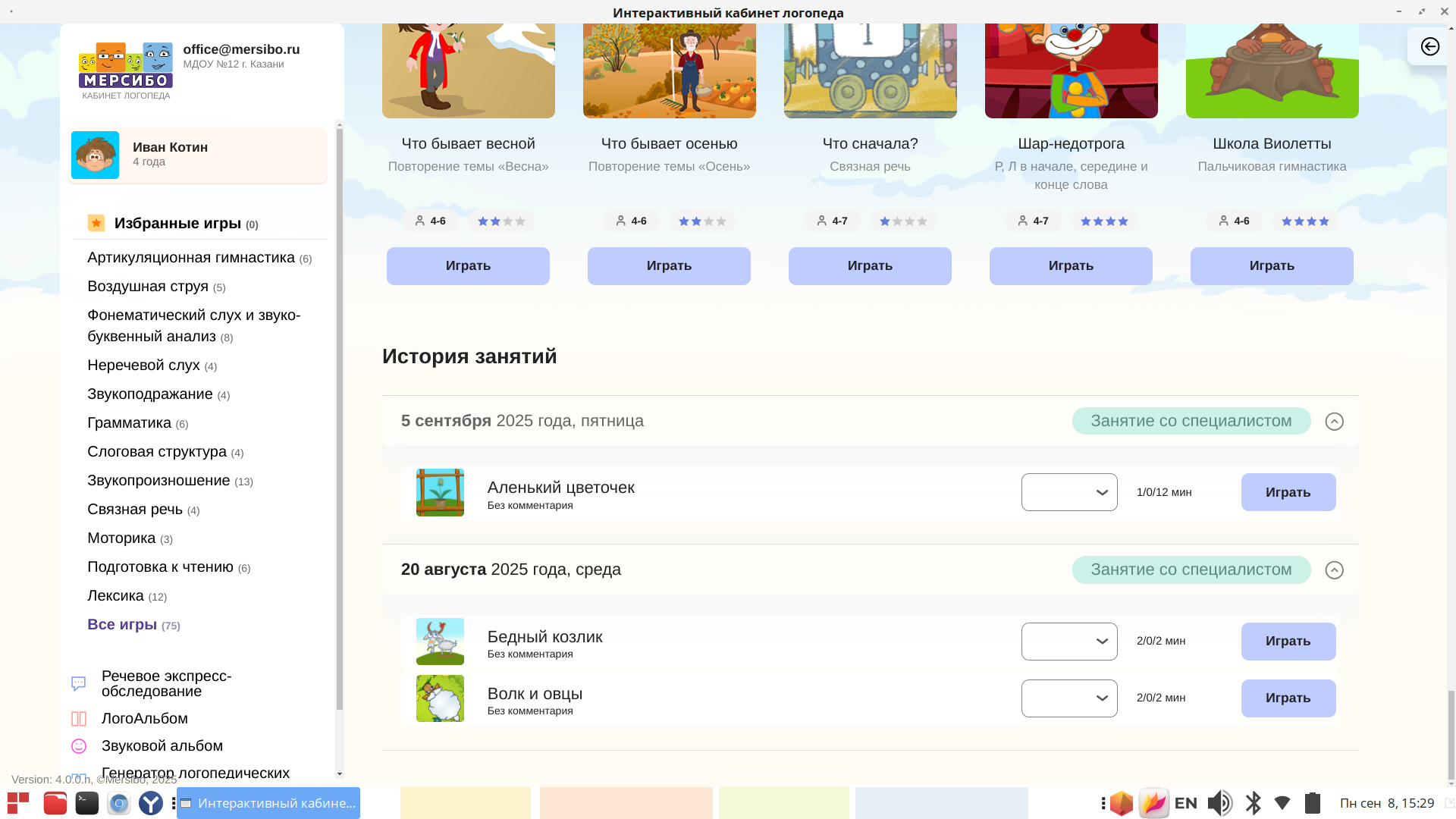Open dropdown for Волк и овцы

[1068, 698]
